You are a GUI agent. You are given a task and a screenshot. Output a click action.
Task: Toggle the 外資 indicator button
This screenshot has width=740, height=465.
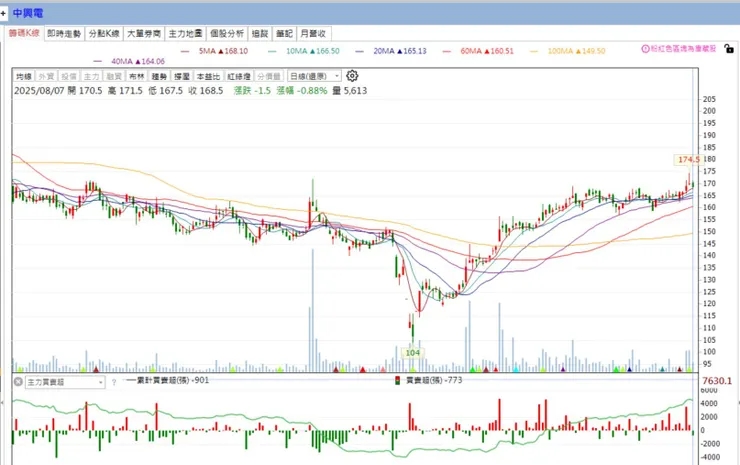coord(46,76)
